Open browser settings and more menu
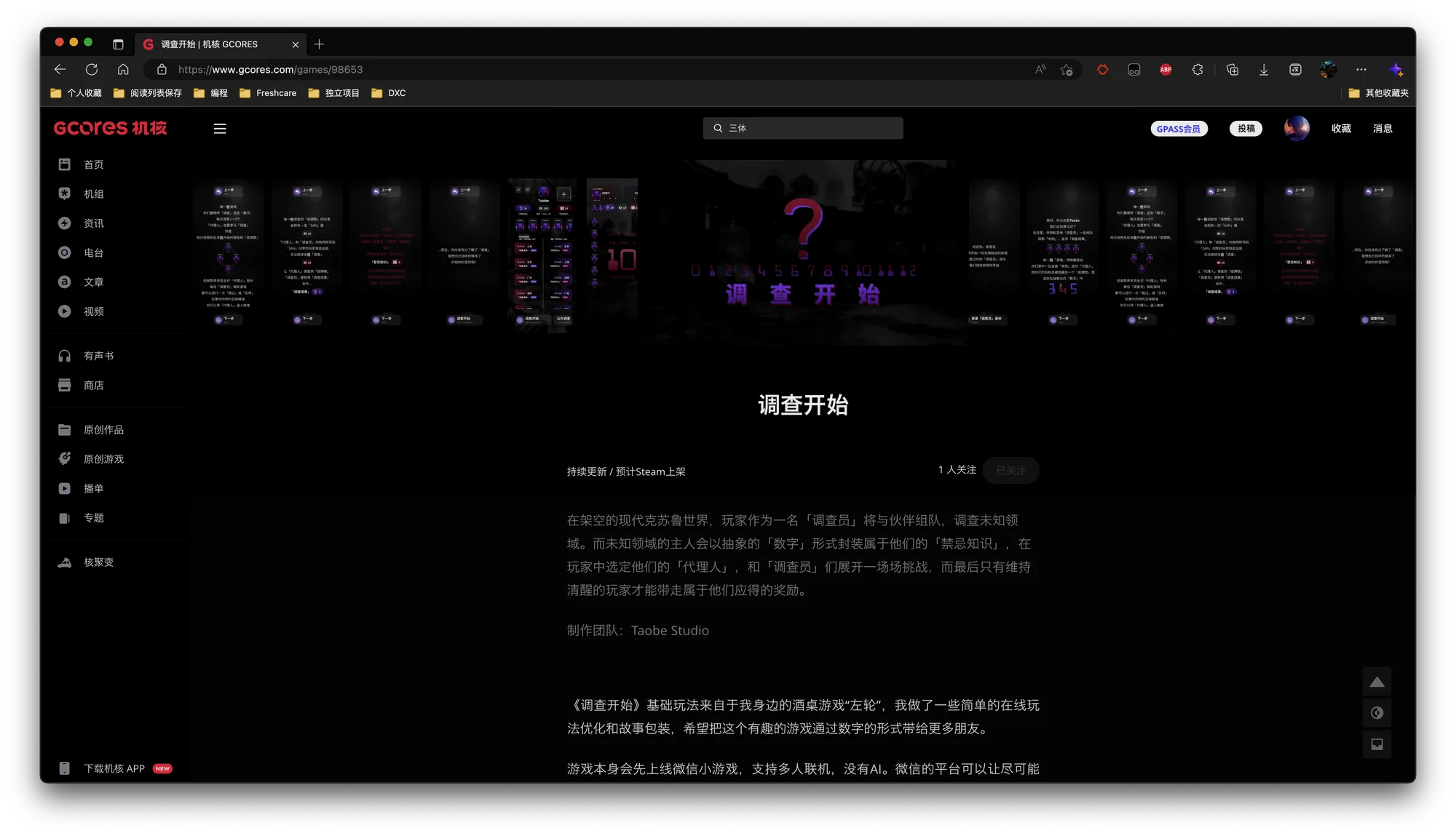The height and width of the screenshot is (836, 1456). 1361,69
